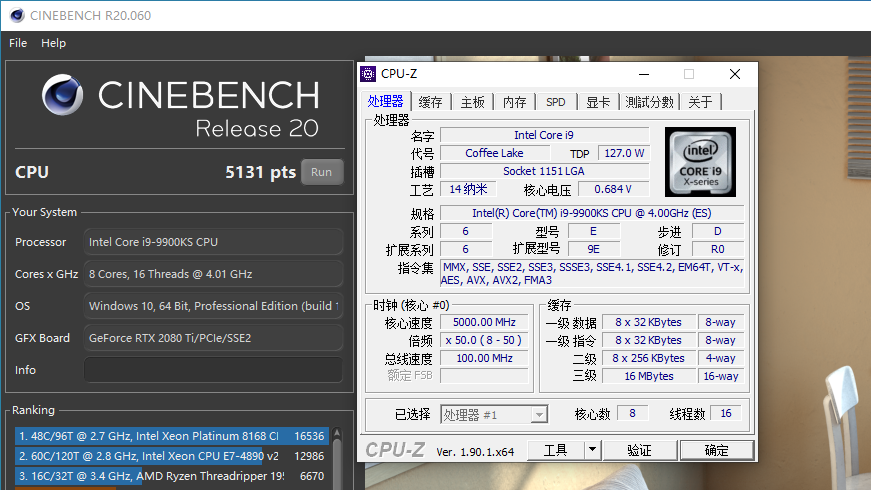Select the 处理器 tab in CPU-Z

coord(385,102)
